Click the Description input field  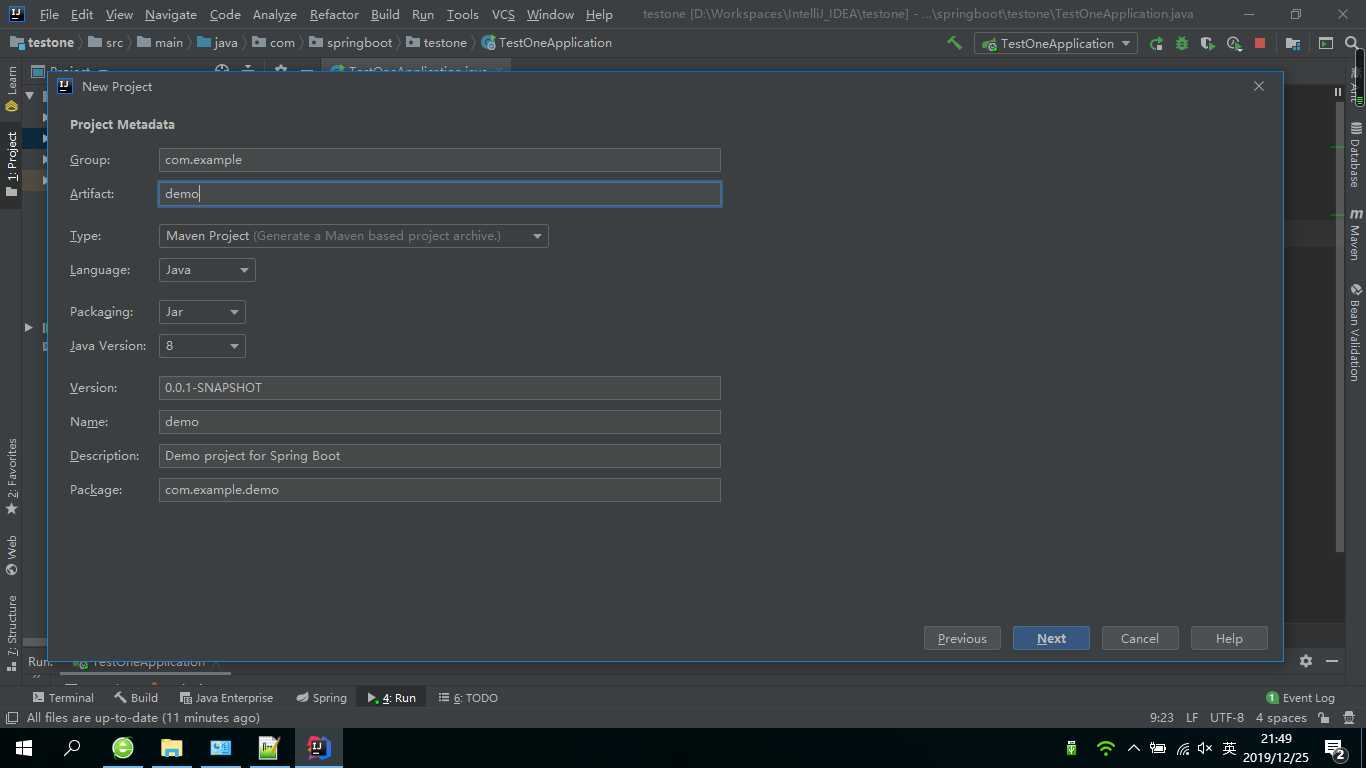(x=439, y=456)
